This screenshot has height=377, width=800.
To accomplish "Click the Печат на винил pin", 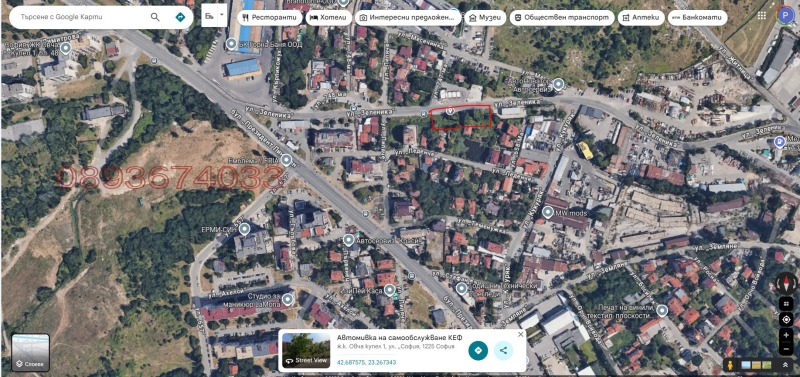I will [x=662, y=310].
